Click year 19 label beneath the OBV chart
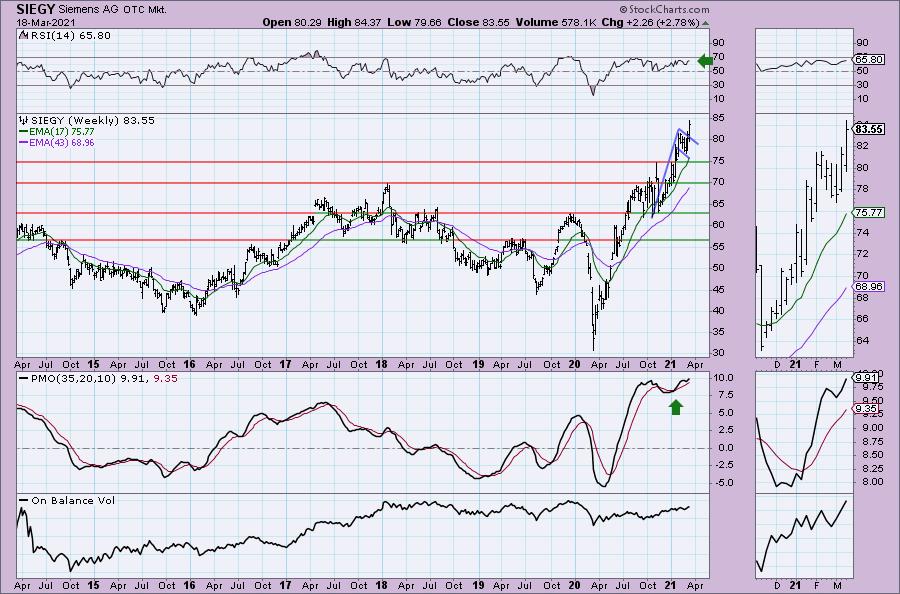 click(x=478, y=585)
